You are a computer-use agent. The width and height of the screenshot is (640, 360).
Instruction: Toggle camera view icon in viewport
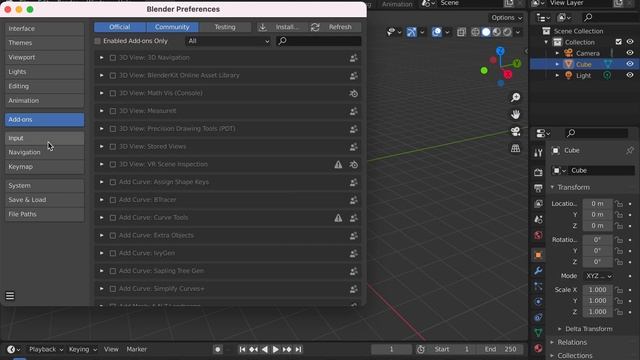point(516,131)
